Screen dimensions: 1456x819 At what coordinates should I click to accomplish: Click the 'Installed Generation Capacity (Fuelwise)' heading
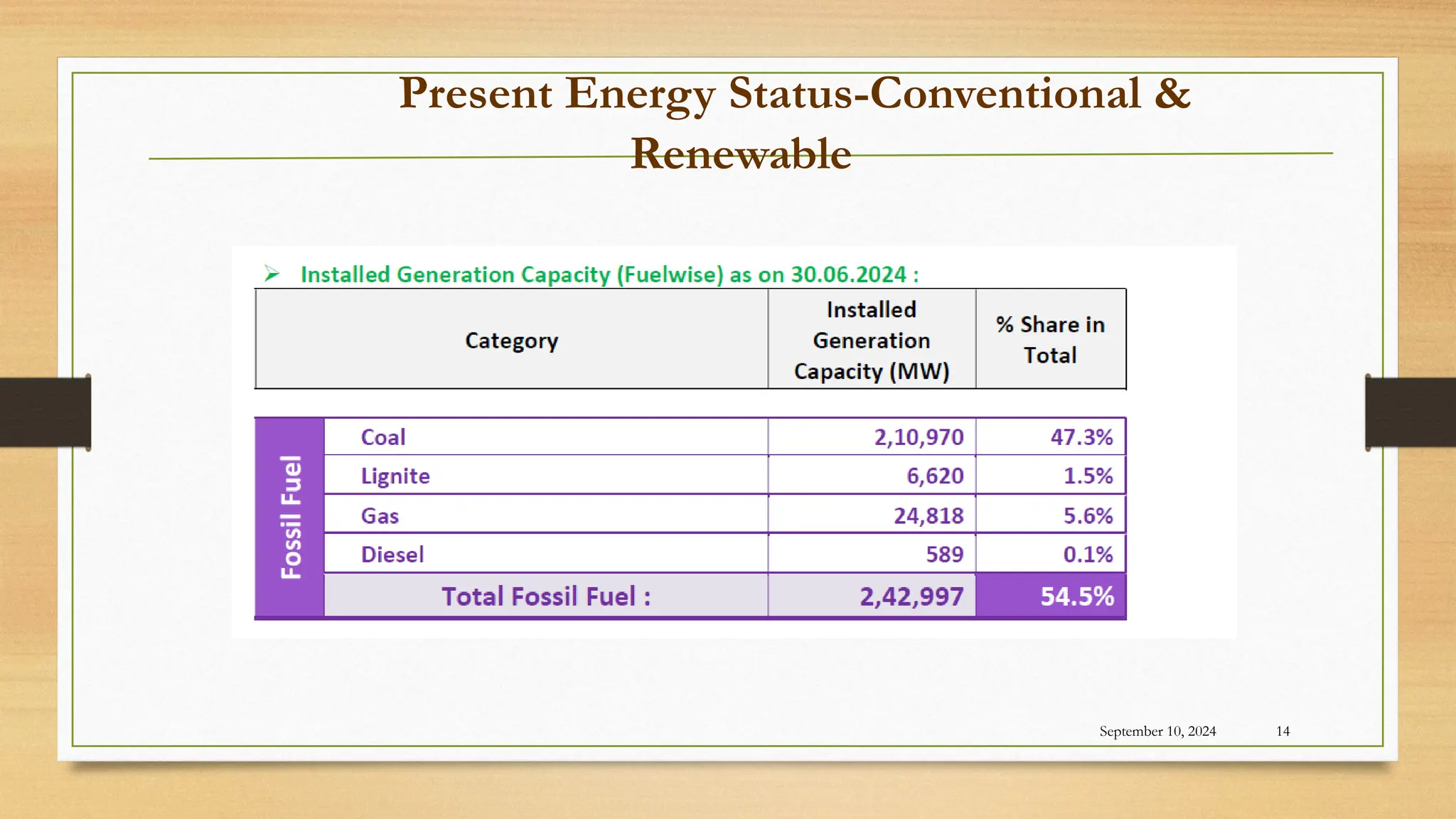click(609, 274)
